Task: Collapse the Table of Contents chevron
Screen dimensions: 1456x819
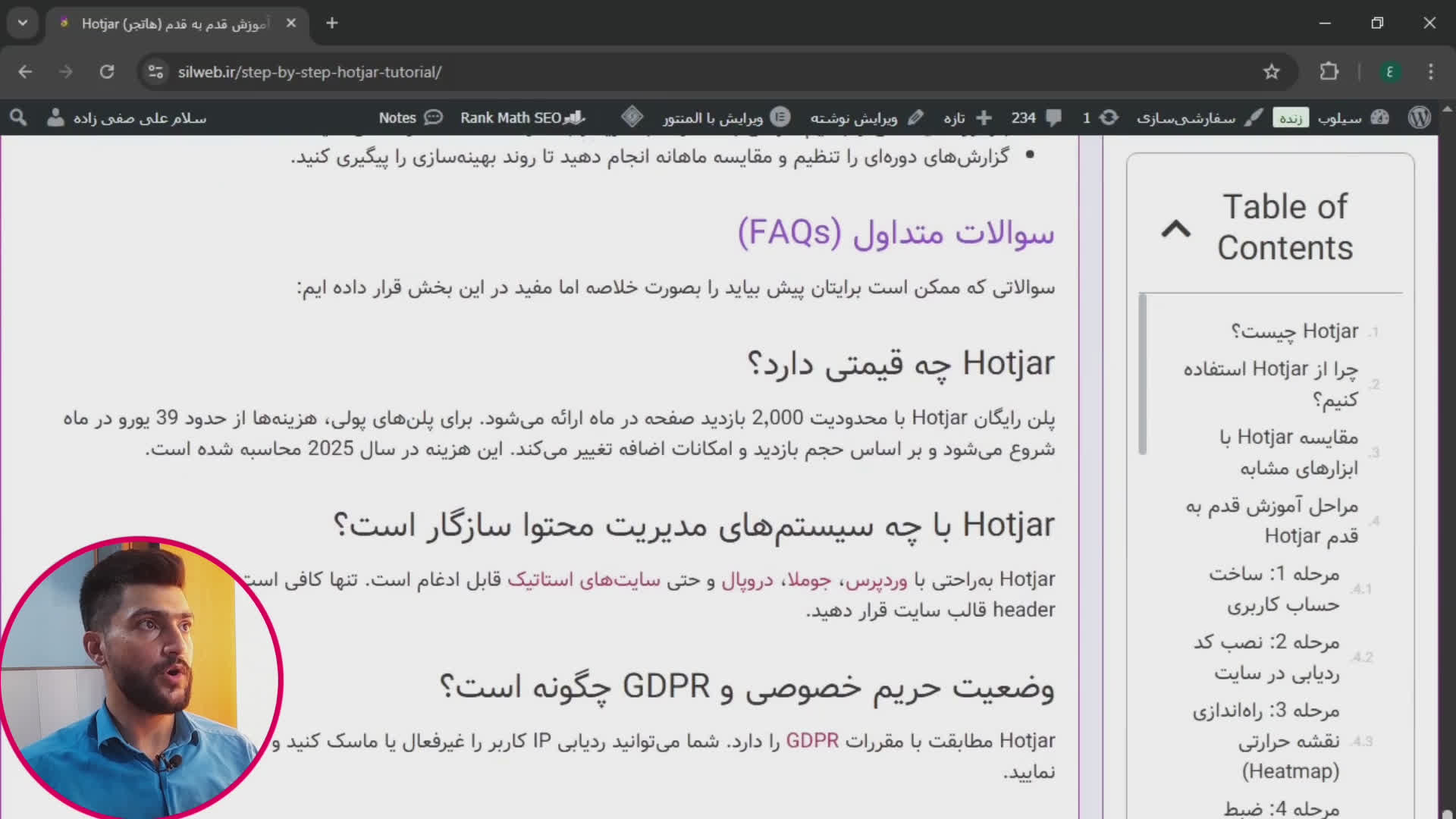Action: [1176, 228]
